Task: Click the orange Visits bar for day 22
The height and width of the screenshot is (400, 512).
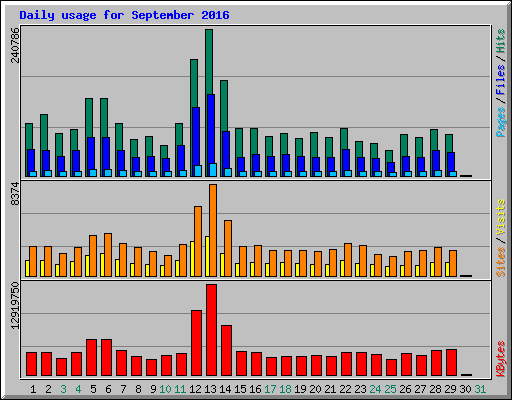Action: tap(348, 260)
